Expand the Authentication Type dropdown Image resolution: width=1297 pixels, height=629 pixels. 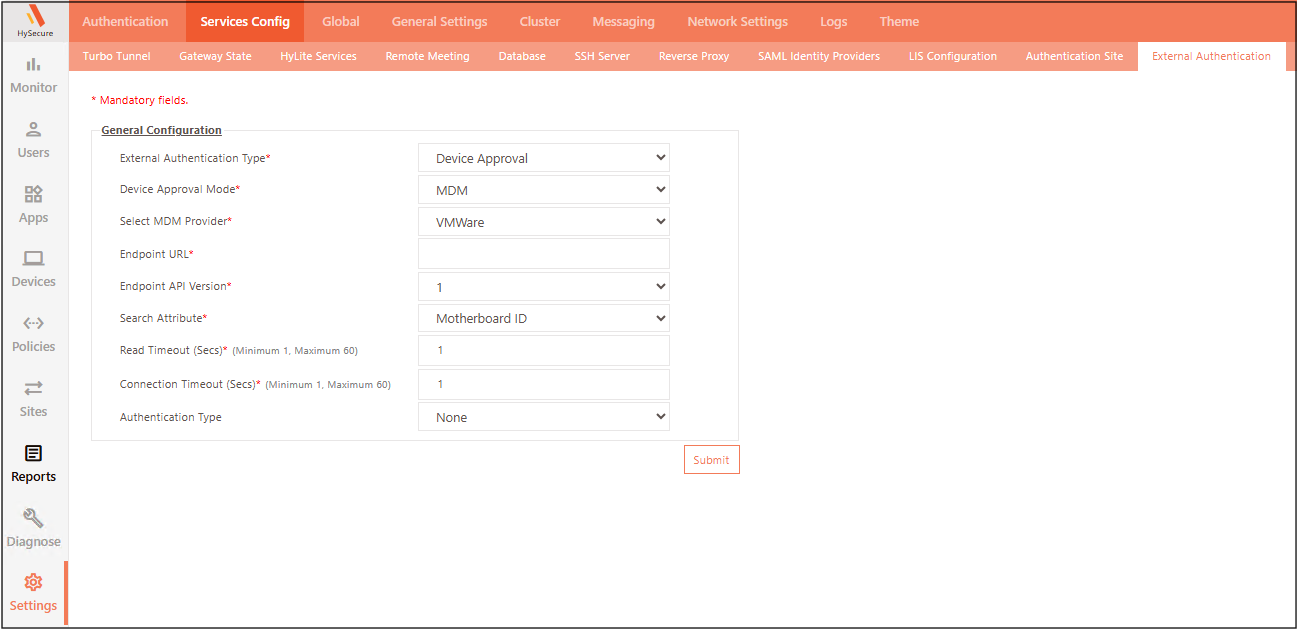point(543,417)
